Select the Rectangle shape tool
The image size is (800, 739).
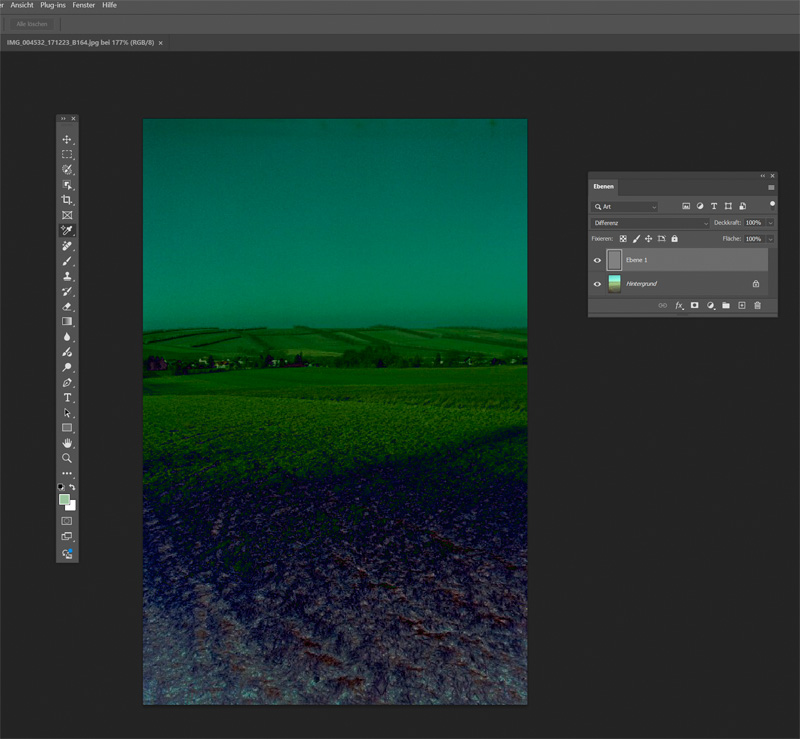pos(67,428)
